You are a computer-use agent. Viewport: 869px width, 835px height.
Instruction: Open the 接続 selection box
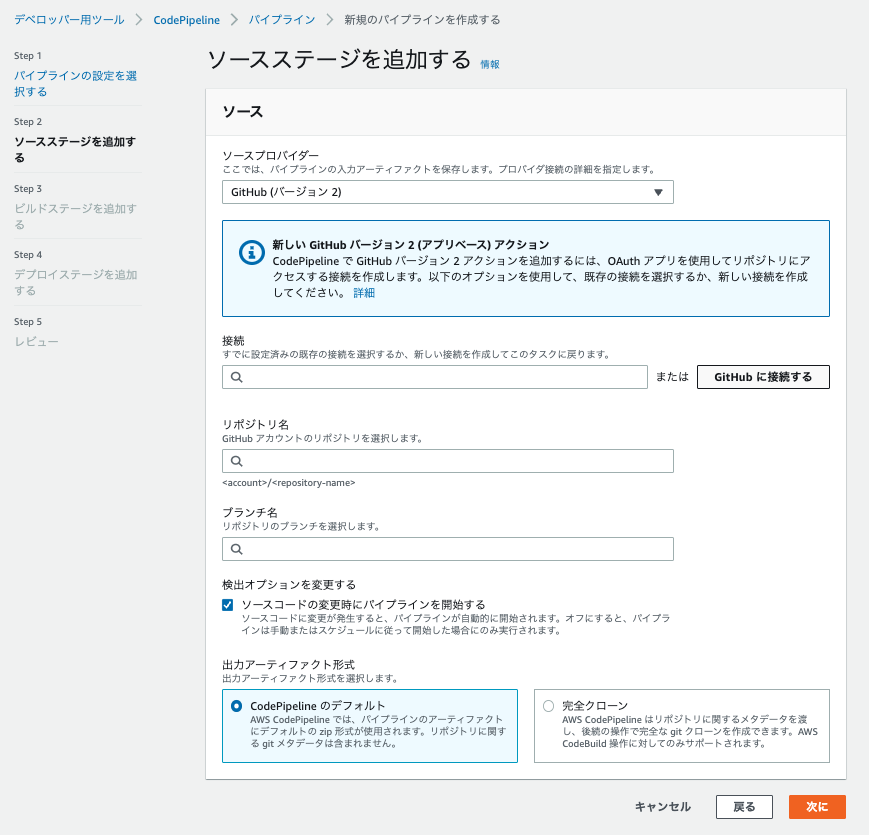pyautogui.click(x=435, y=377)
